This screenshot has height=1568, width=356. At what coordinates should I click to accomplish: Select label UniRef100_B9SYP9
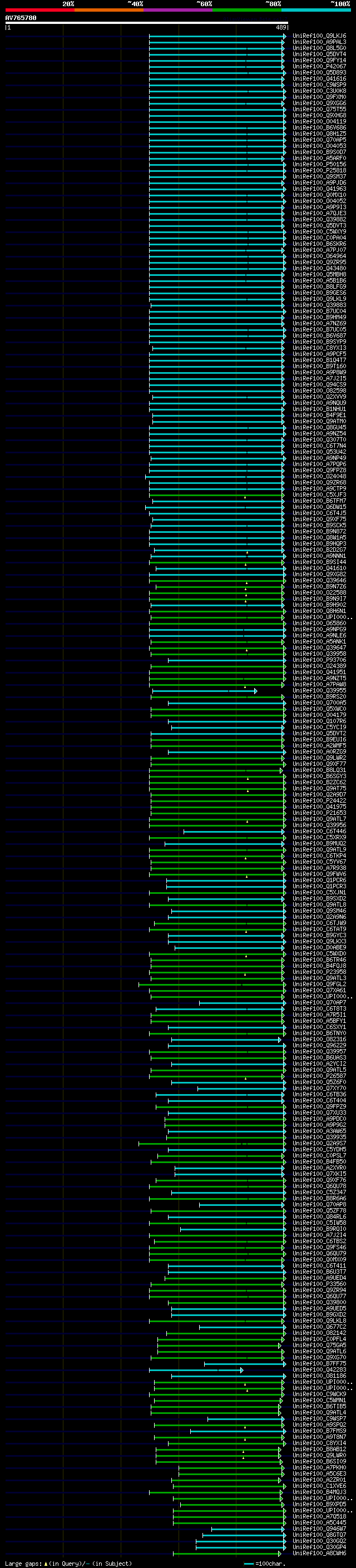point(319,342)
